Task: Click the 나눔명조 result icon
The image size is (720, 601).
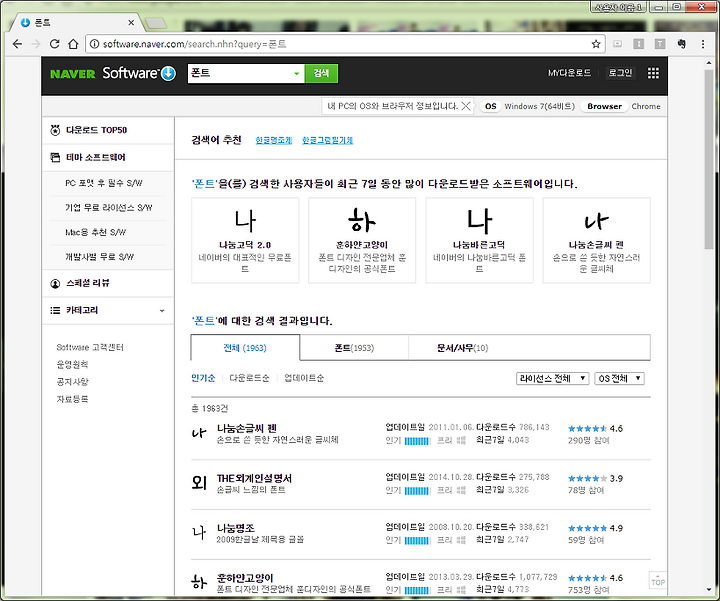Action: tap(199, 533)
